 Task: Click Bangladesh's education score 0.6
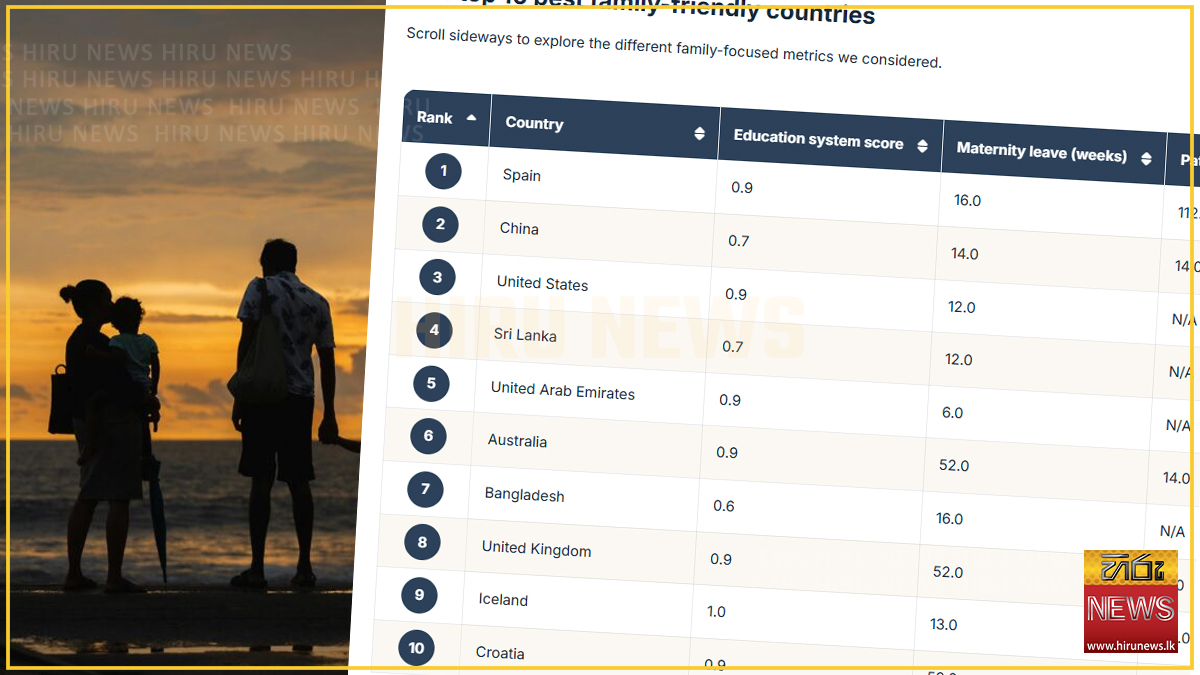(724, 506)
